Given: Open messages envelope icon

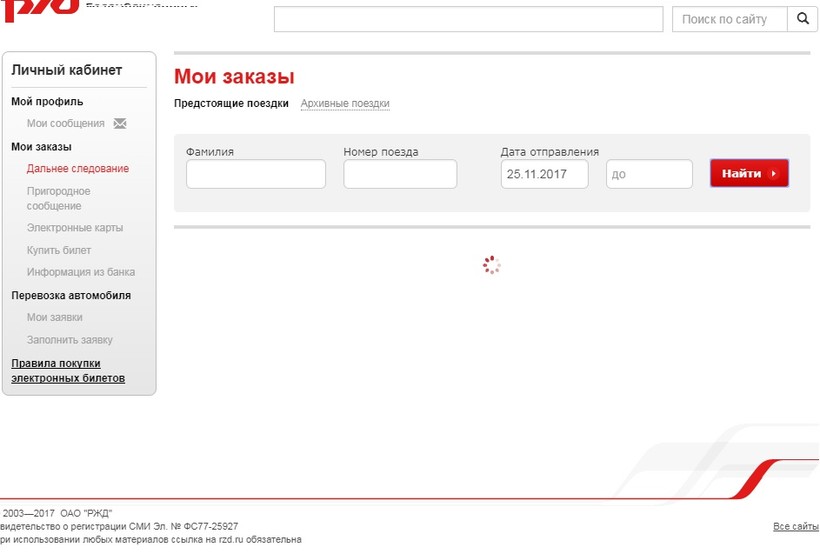Looking at the screenshot, I should click(x=120, y=124).
